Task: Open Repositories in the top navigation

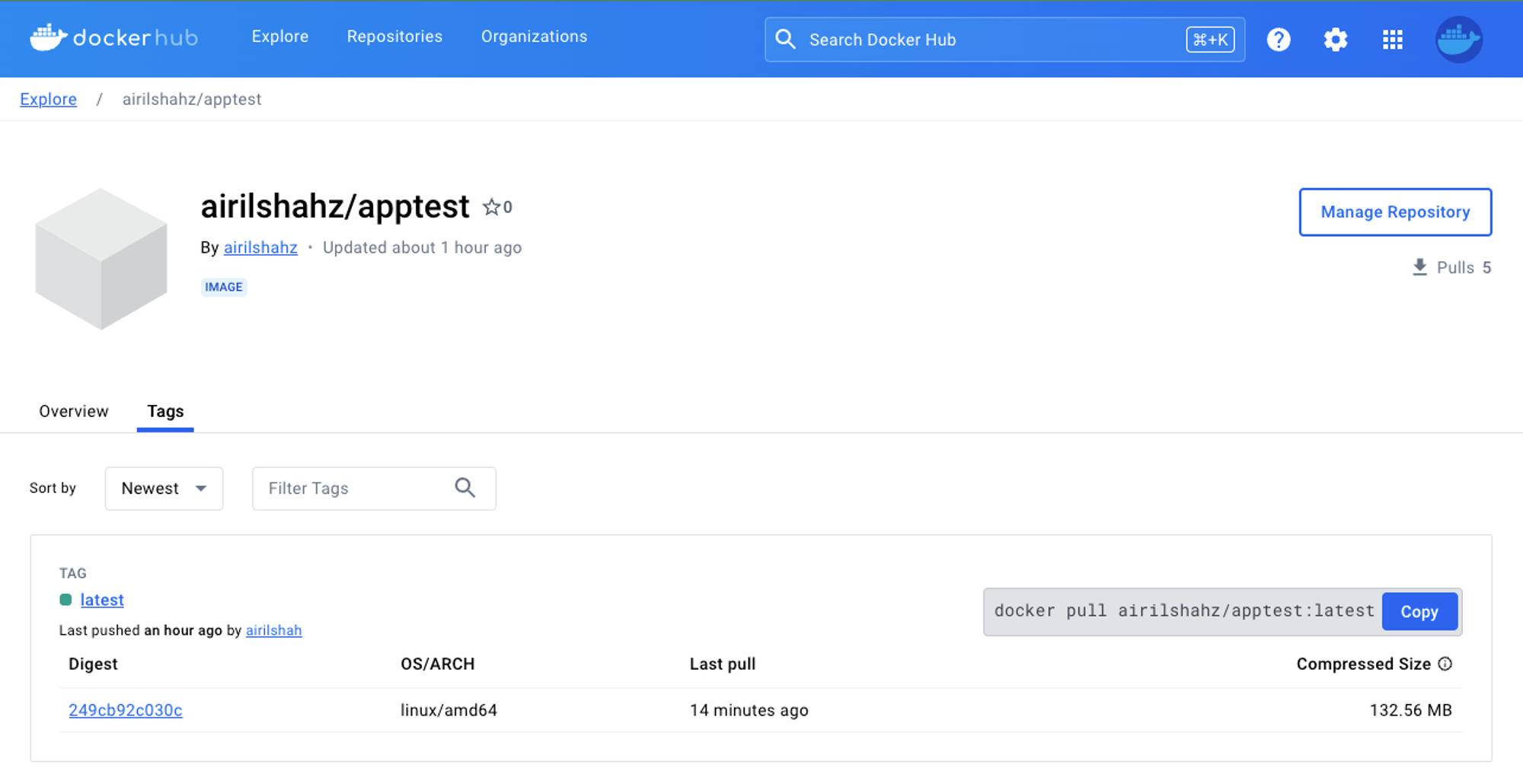Action: tap(394, 37)
